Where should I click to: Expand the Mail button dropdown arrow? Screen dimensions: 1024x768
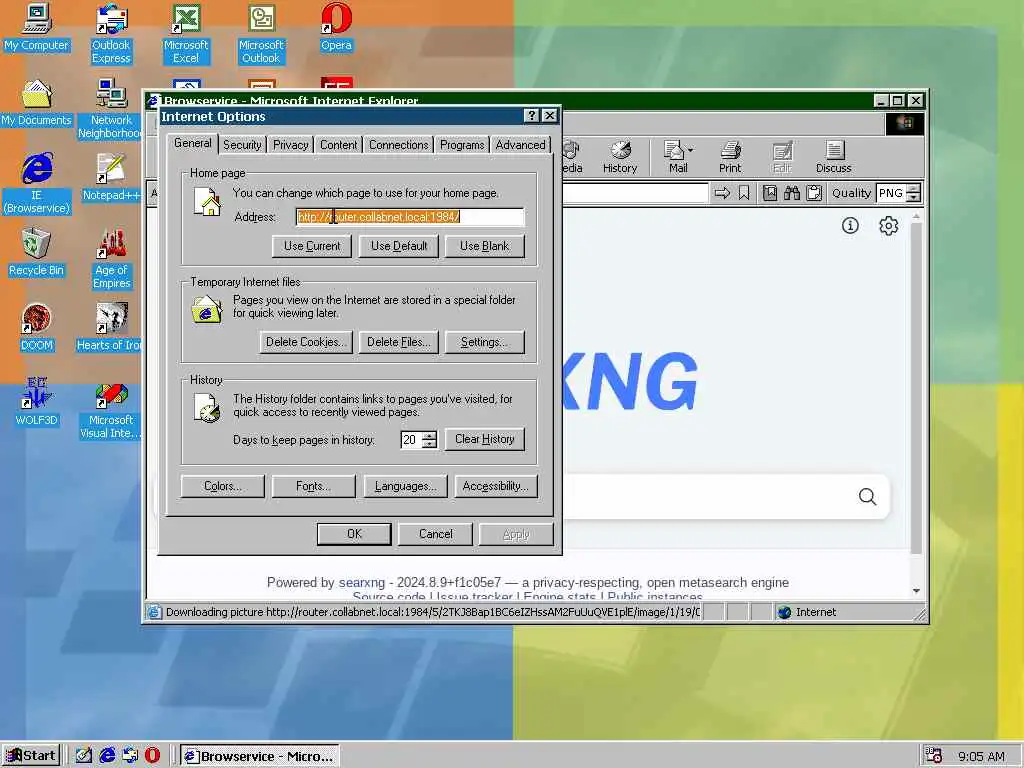point(691,150)
